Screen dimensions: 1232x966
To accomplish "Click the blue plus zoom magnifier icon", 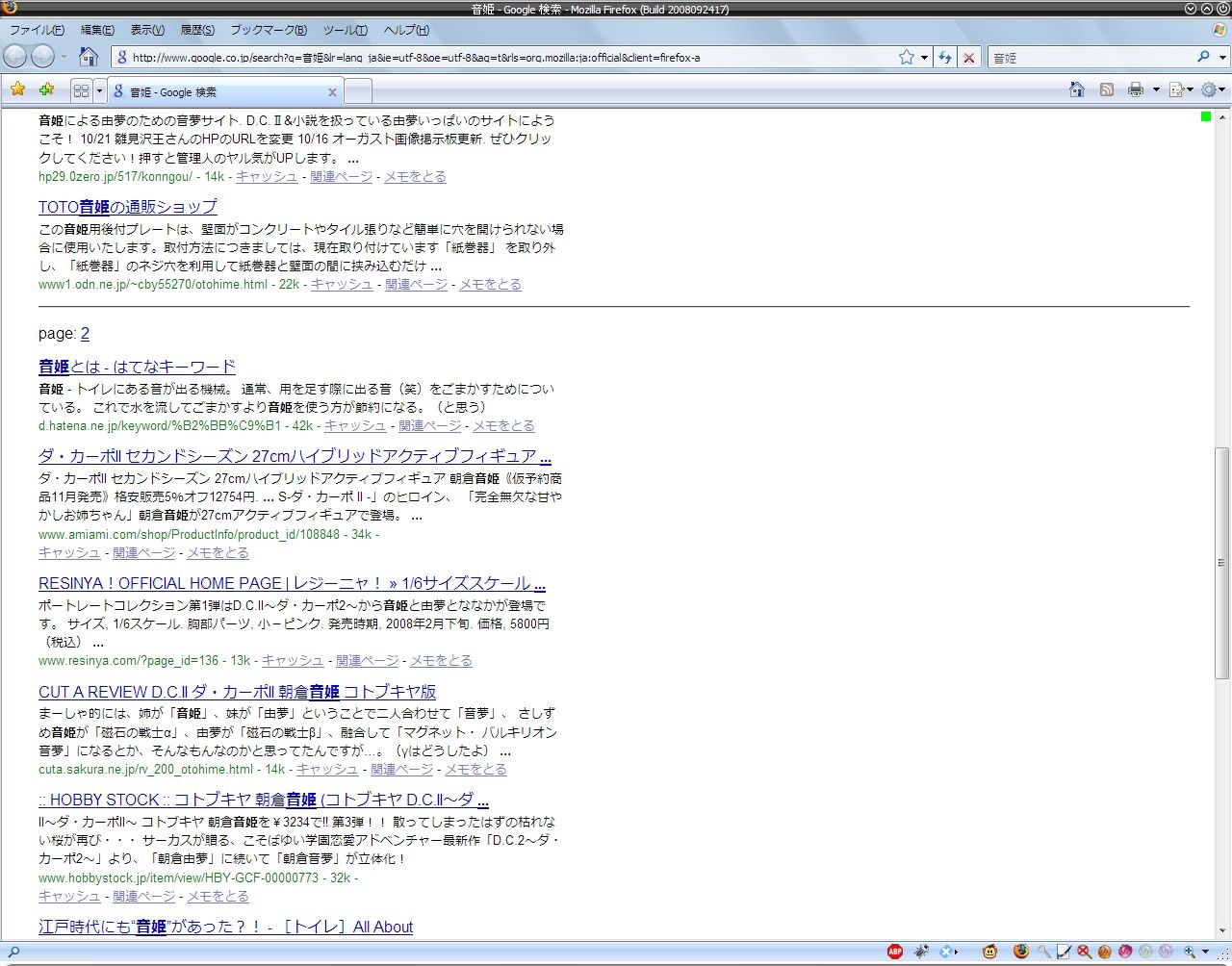I will pyautogui.click(x=1191, y=952).
